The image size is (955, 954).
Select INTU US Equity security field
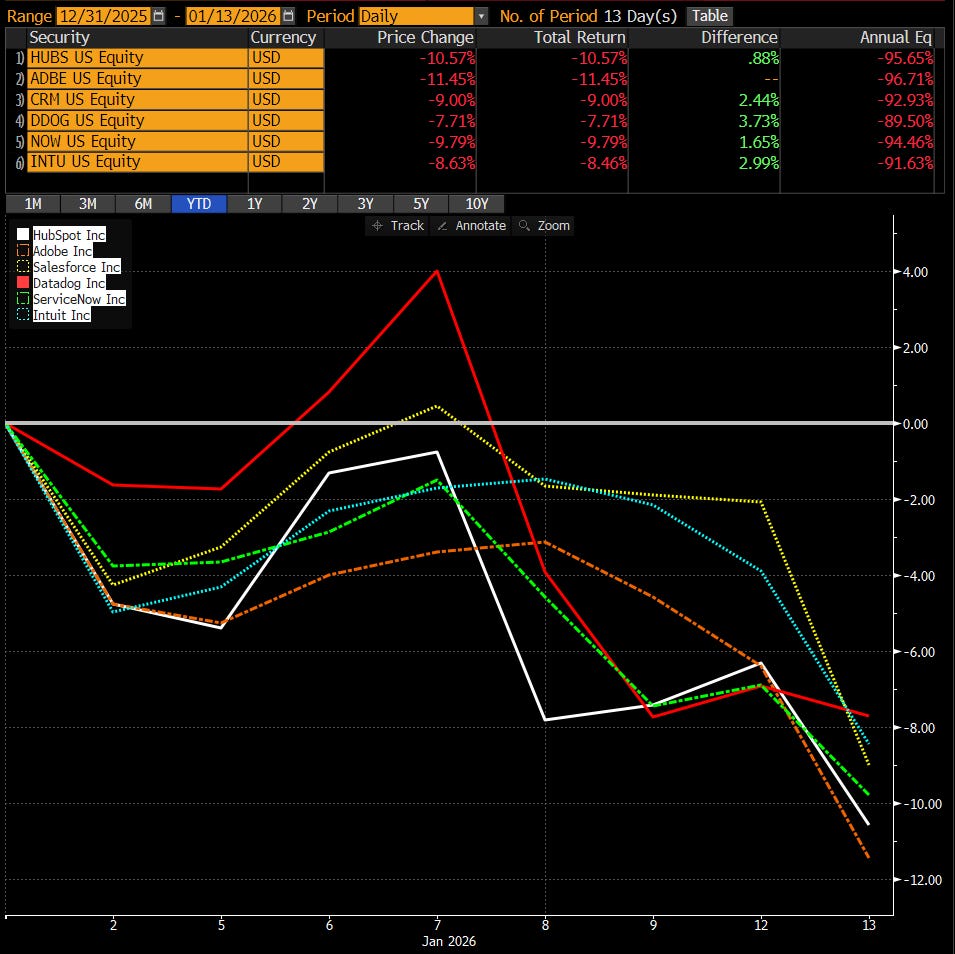[x=137, y=162]
